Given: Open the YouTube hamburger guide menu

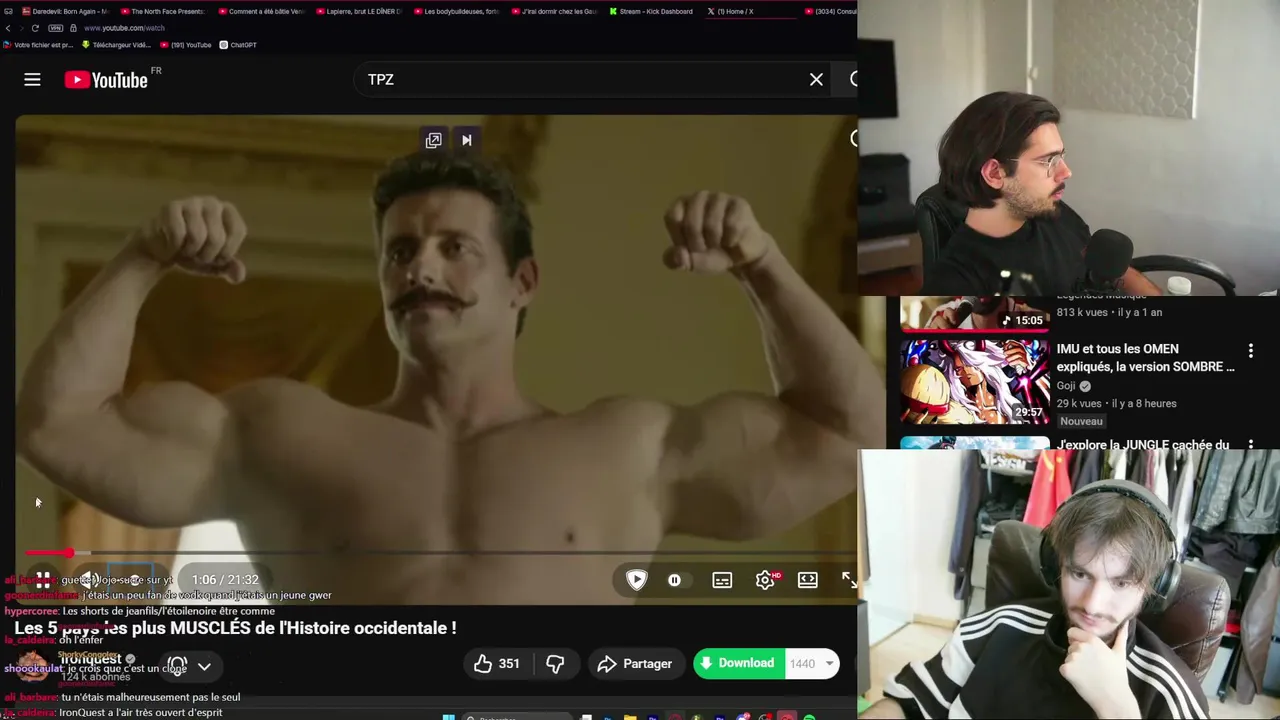Looking at the screenshot, I should (x=32, y=80).
